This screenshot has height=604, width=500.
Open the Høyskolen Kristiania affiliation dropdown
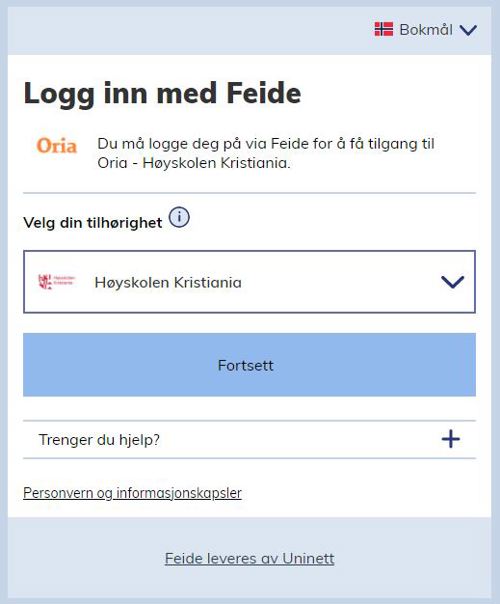(249, 282)
